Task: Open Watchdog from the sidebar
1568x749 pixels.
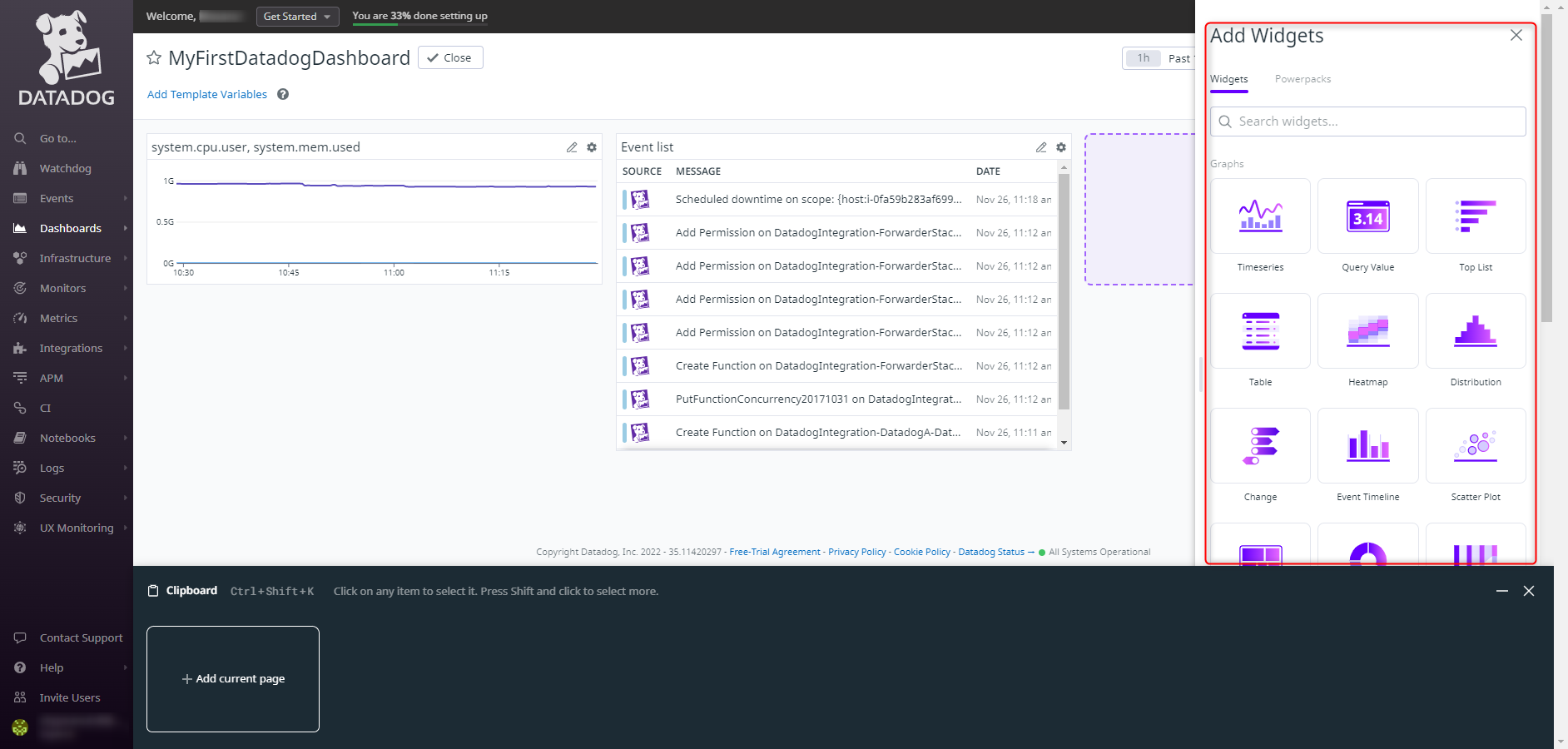Action: click(67, 168)
